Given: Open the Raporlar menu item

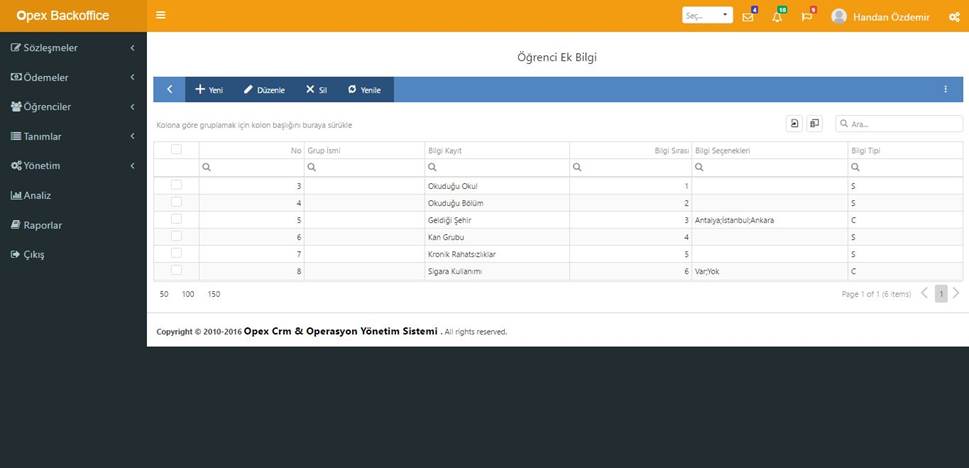Looking at the screenshot, I should click(74, 225).
